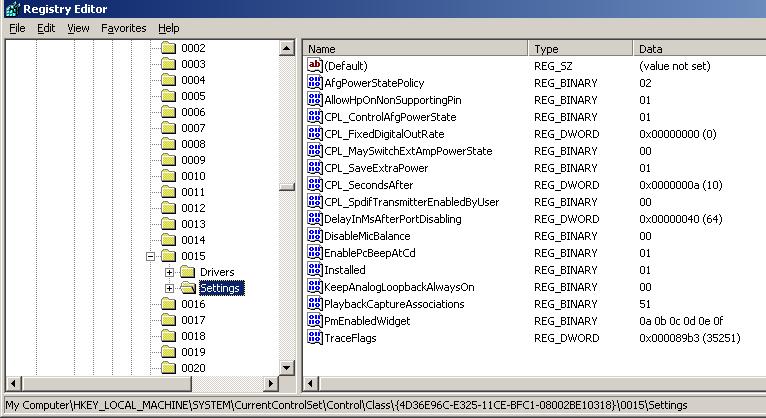The image size is (766, 418).
Task: Click the TraceFlags value icon
Action: pos(315,337)
